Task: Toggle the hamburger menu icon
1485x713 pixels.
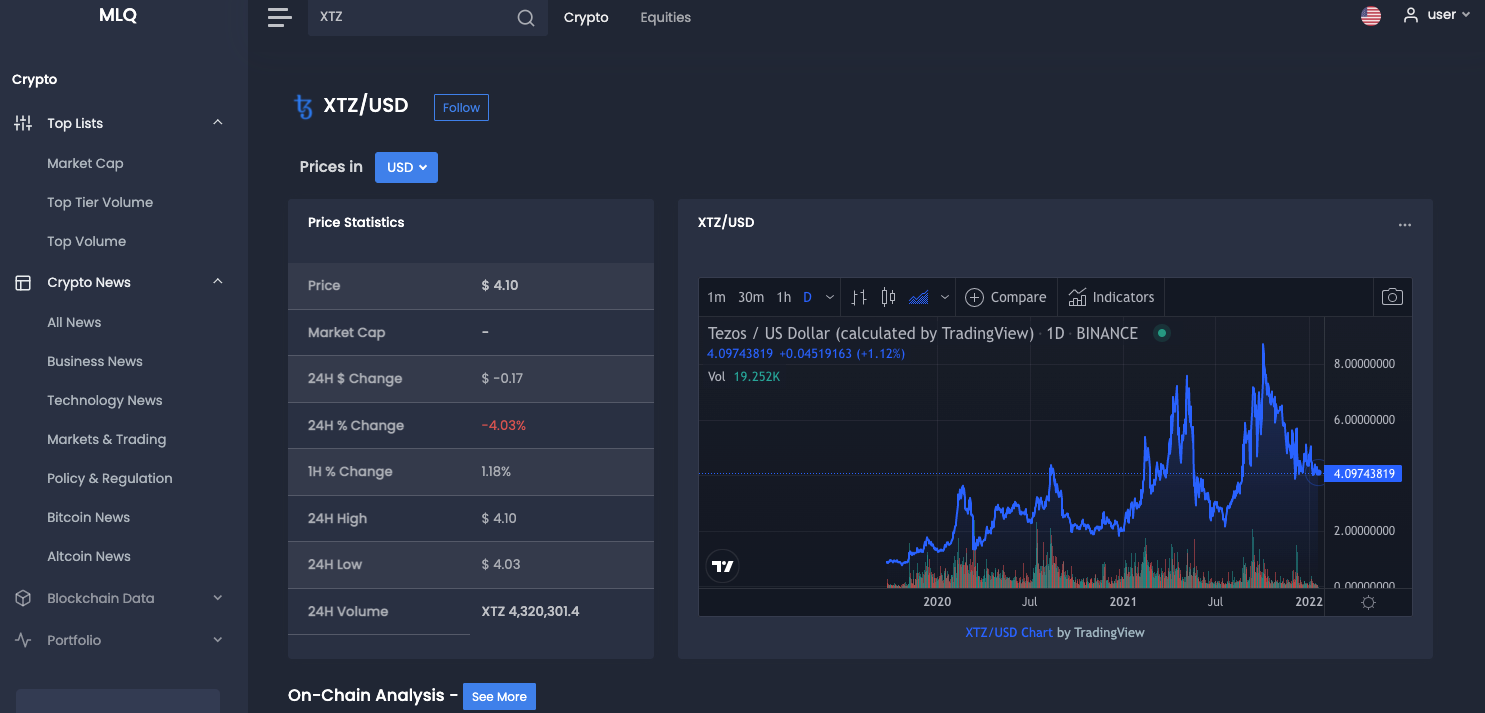Action: click(280, 17)
